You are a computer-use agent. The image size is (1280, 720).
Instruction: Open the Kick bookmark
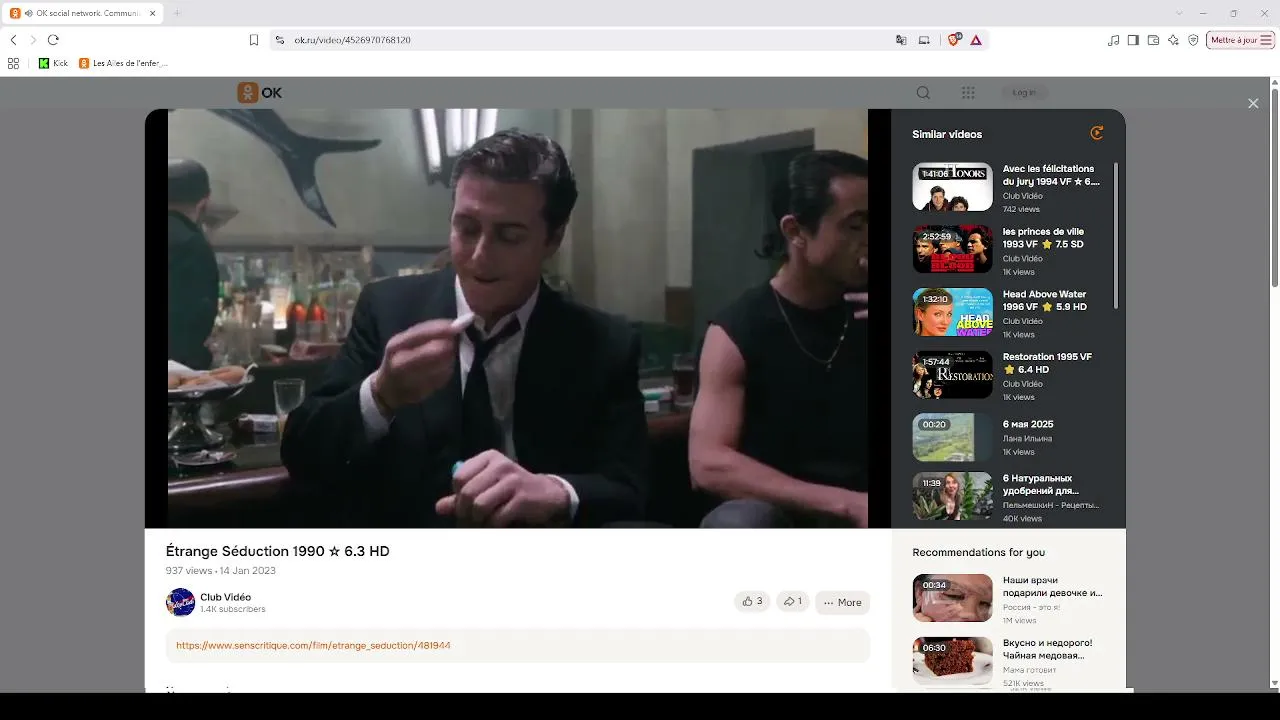click(54, 63)
